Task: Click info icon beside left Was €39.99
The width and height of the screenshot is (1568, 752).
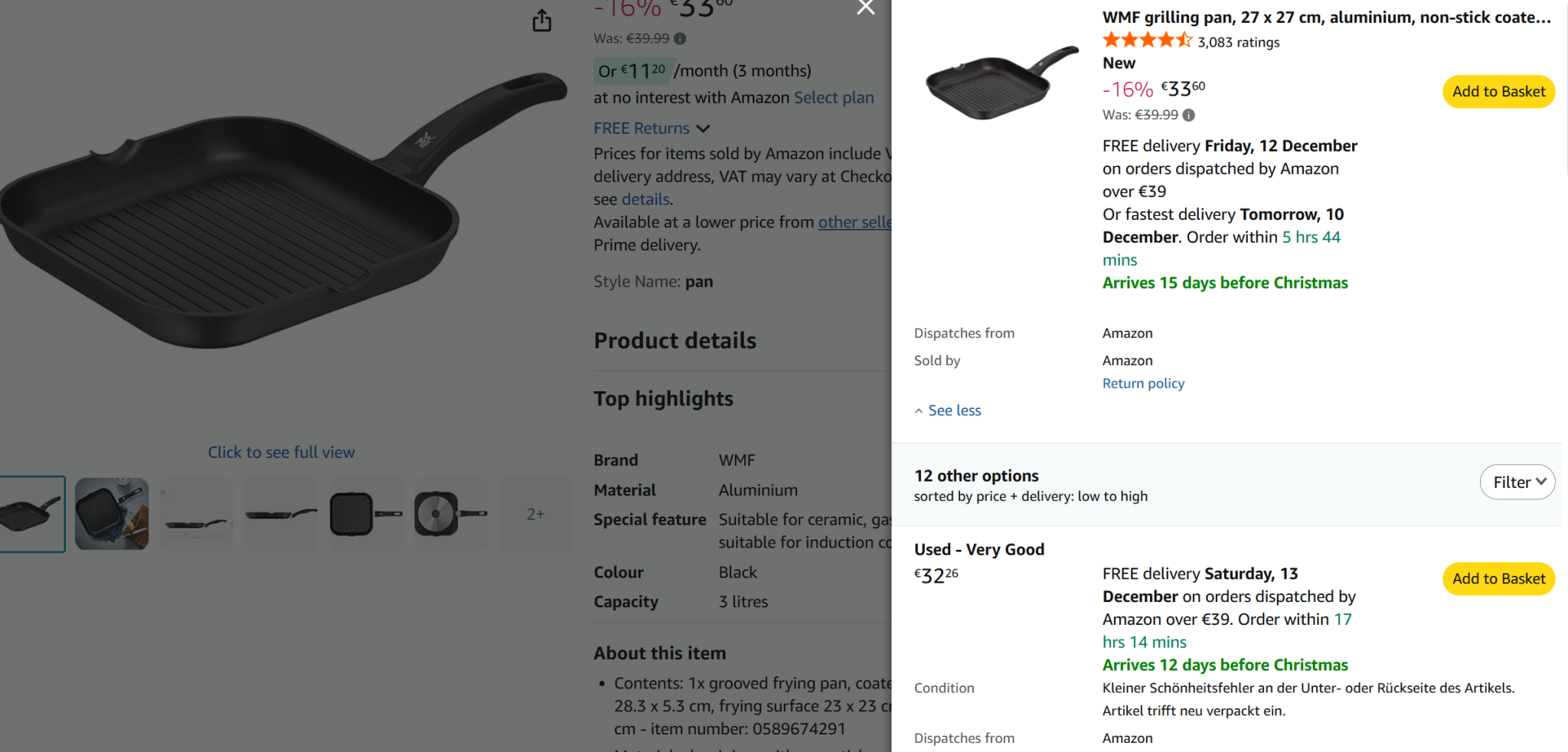Action: pos(680,38)
